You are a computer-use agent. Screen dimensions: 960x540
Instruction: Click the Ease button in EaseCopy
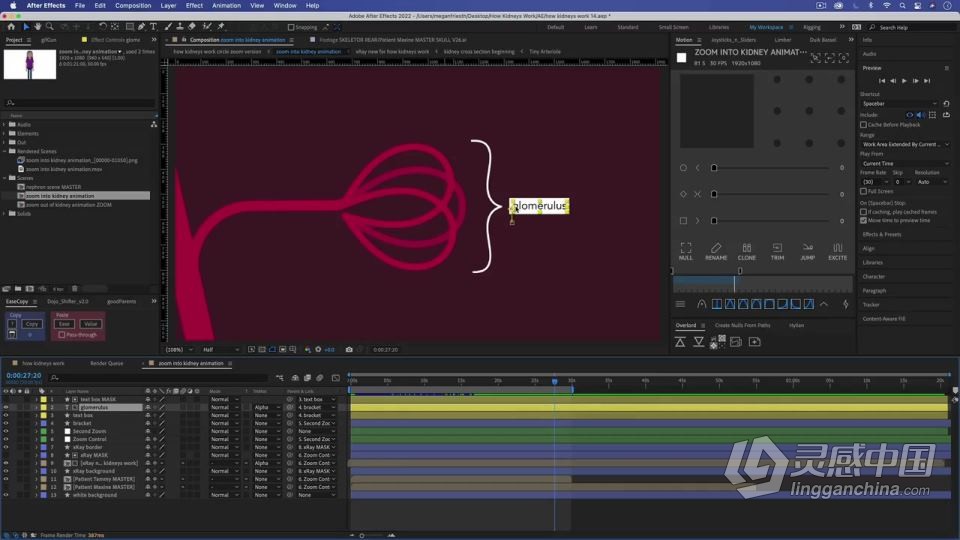click(x=64, y=324)
